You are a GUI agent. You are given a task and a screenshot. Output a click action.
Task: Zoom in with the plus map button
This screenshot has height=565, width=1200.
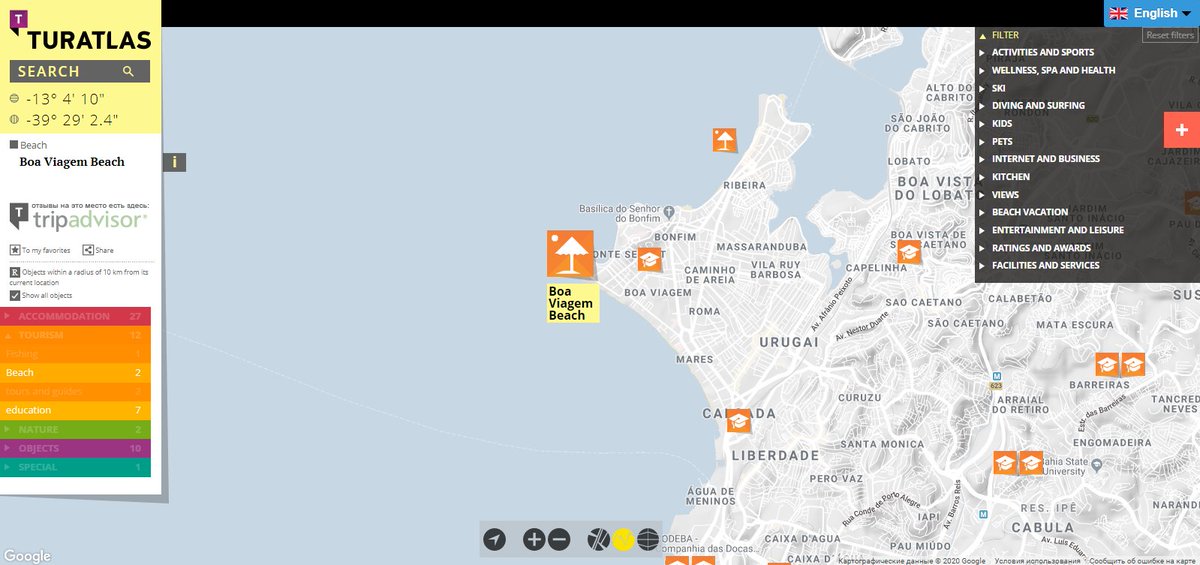[x=534, y=540]
